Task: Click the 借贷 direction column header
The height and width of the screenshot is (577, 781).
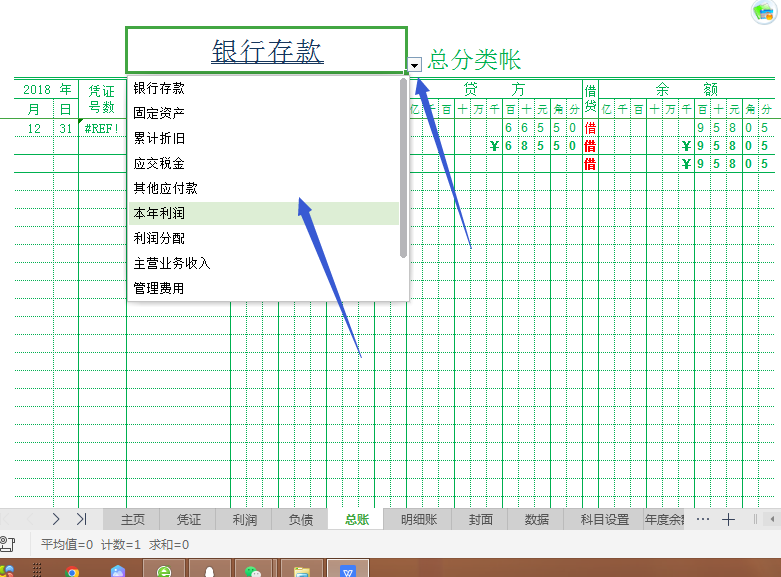Action: tap(590, 99)
